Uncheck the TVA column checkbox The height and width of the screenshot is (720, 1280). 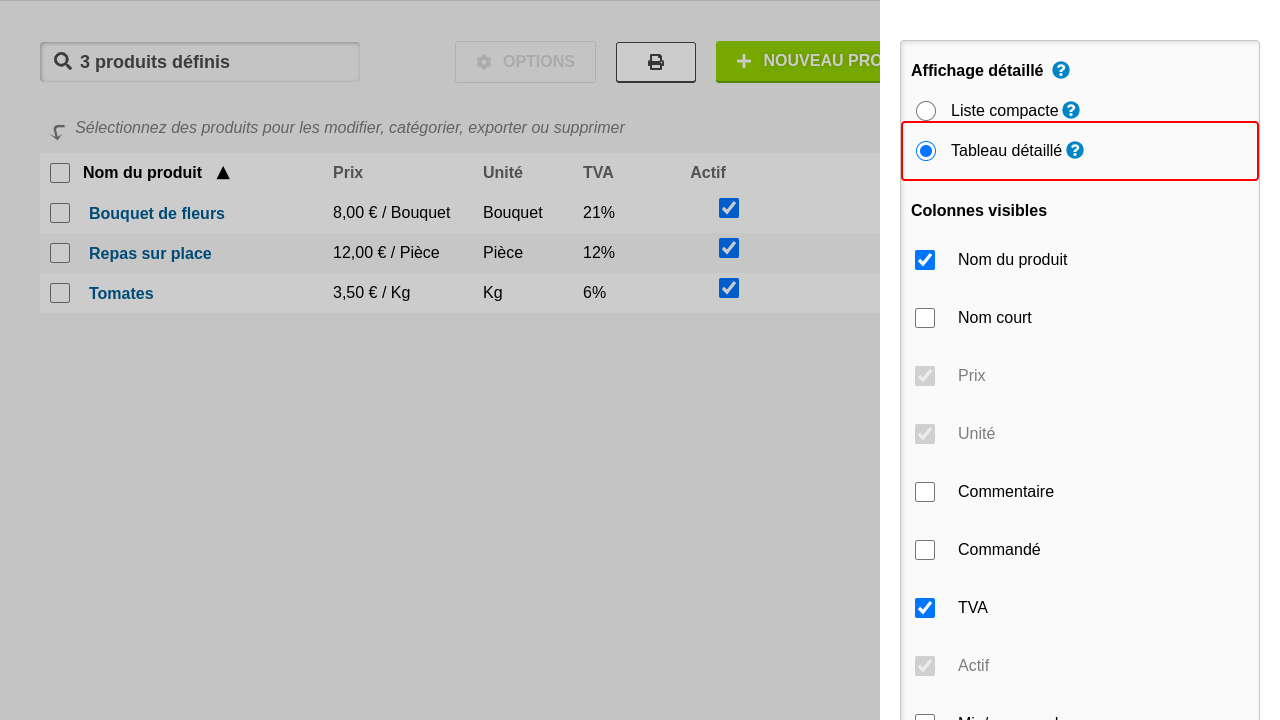pos(925,608)
